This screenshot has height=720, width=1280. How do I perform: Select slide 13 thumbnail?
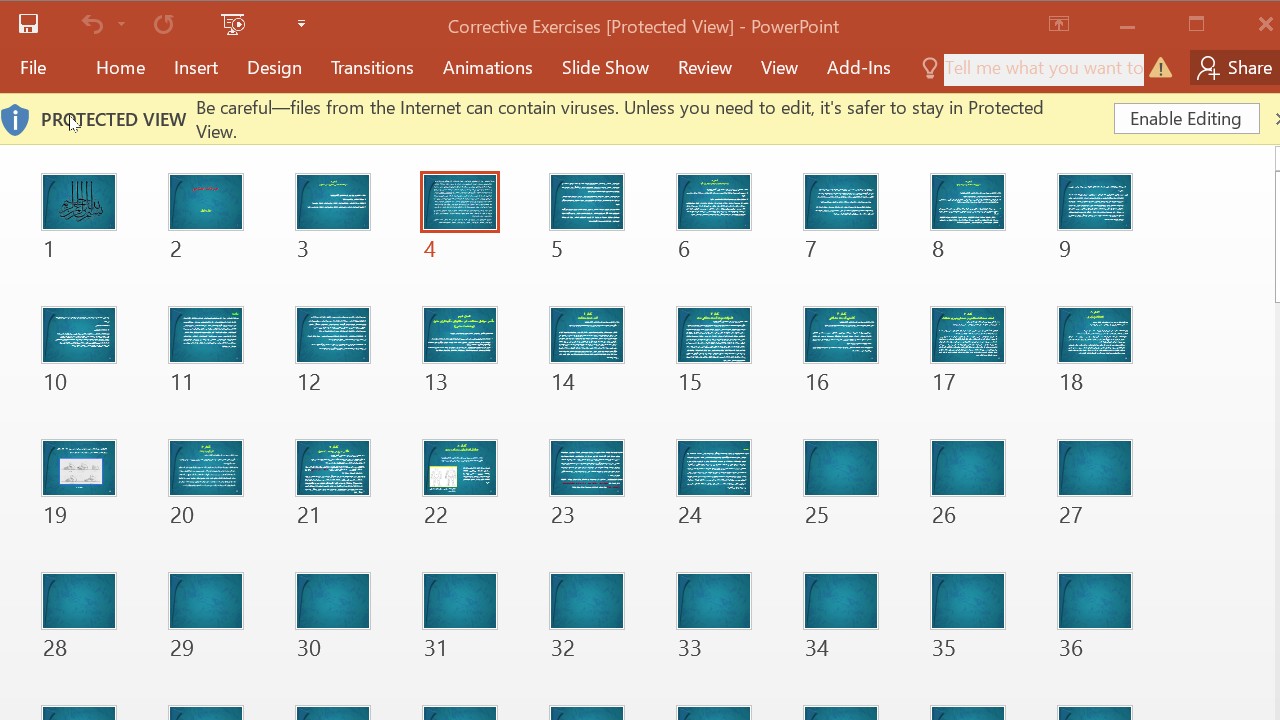(x=460, y=335)
